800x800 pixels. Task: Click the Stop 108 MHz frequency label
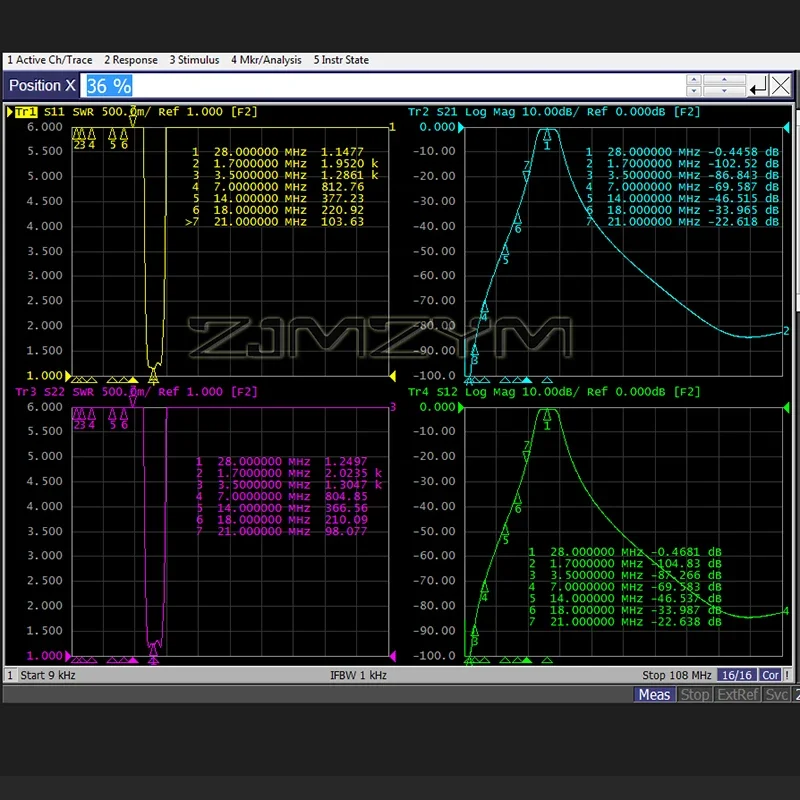coord(675,675)
